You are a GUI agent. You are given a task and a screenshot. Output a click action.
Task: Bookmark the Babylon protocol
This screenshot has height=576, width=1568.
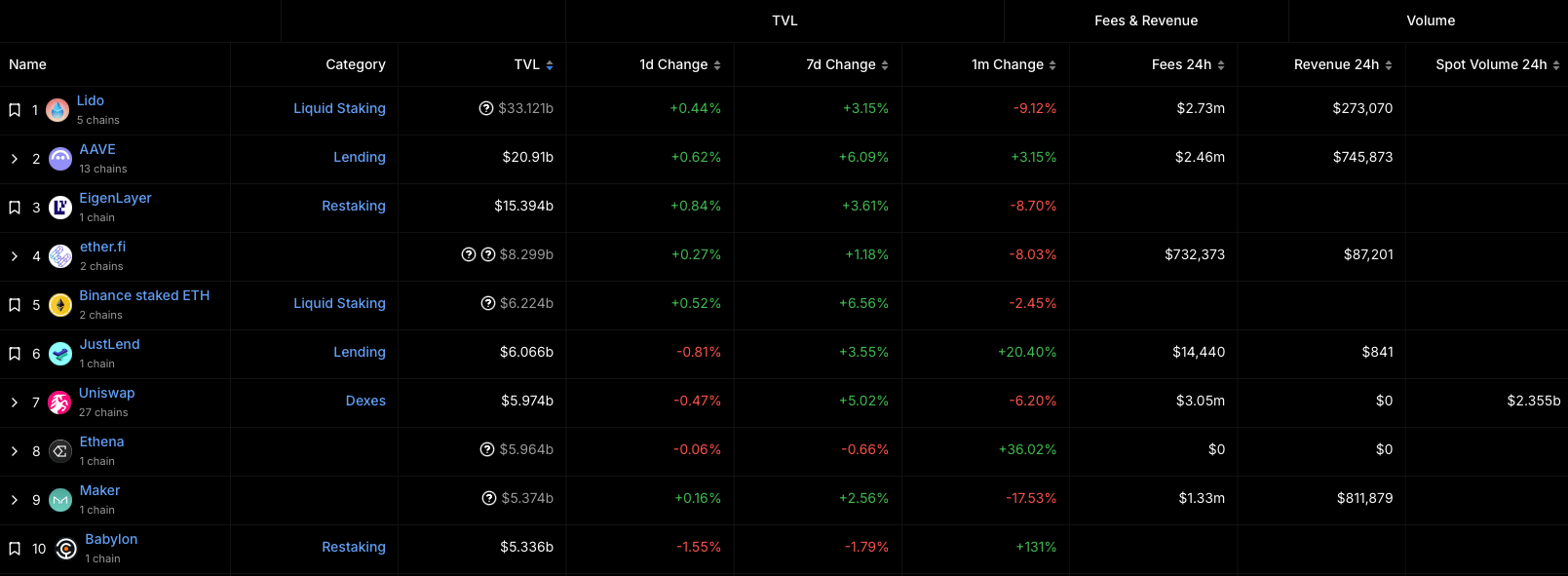pos(15,549)
